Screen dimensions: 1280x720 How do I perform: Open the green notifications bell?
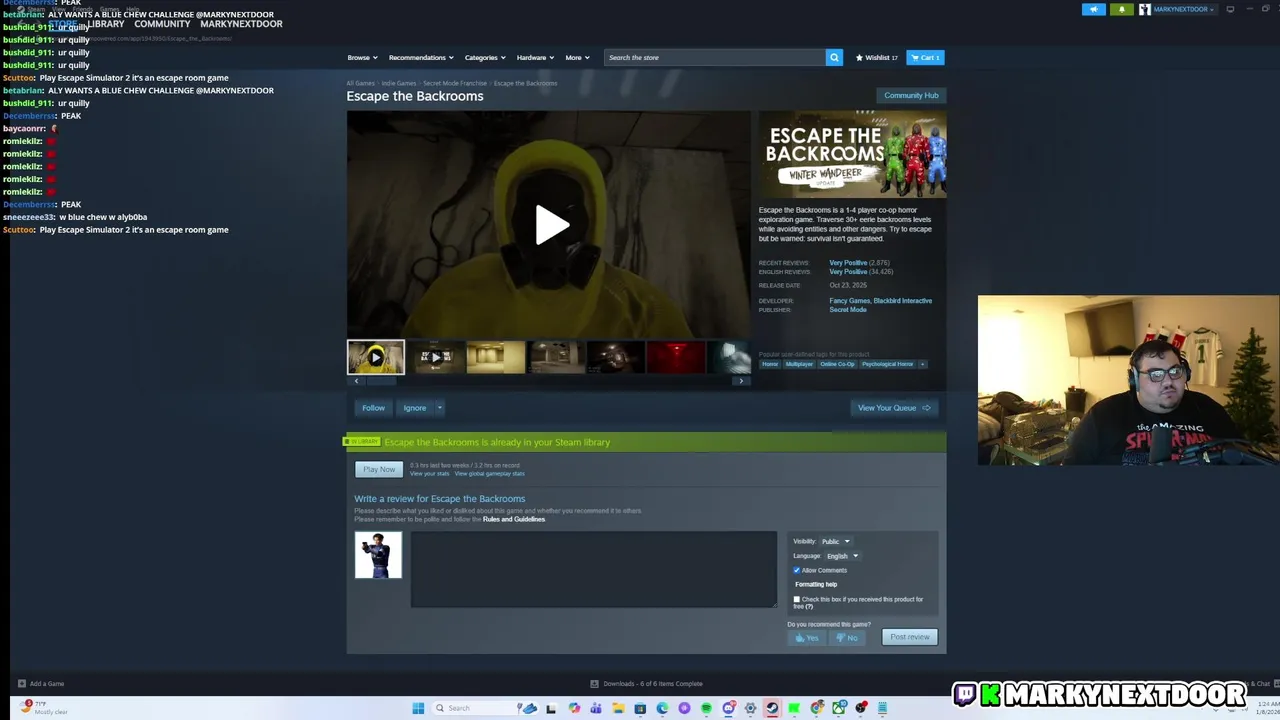pos(1121,9)
